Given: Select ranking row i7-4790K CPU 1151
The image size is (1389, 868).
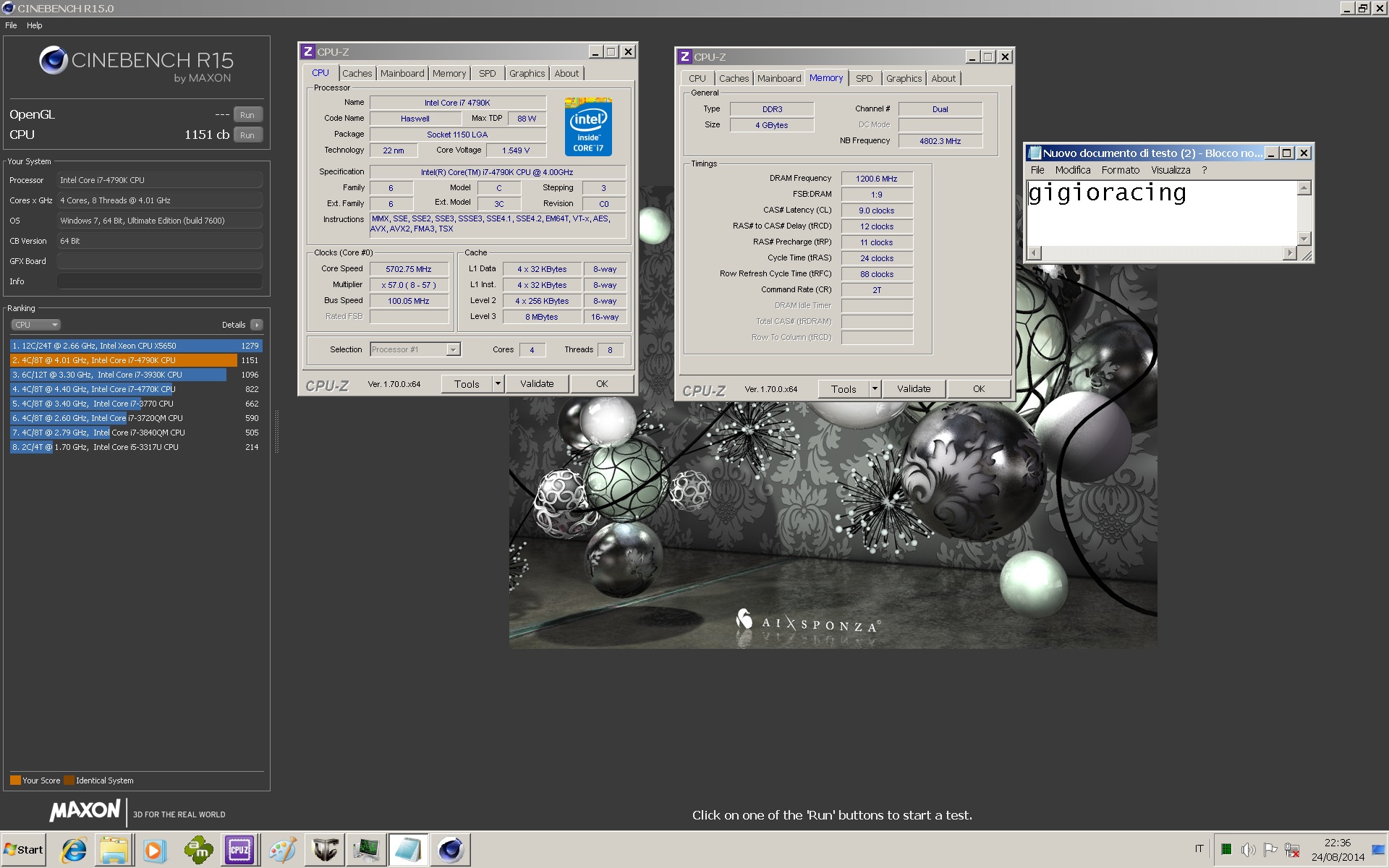Looking at the screenshot, I should 136,360.
